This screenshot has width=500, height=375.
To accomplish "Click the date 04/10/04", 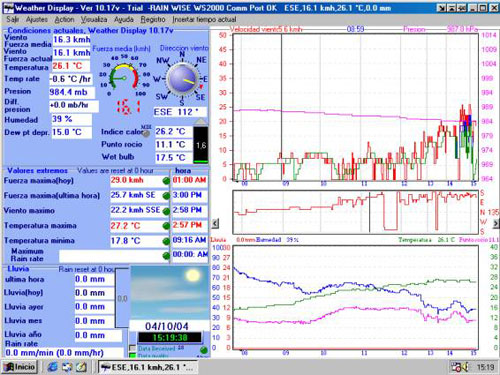I will (167, 326).
